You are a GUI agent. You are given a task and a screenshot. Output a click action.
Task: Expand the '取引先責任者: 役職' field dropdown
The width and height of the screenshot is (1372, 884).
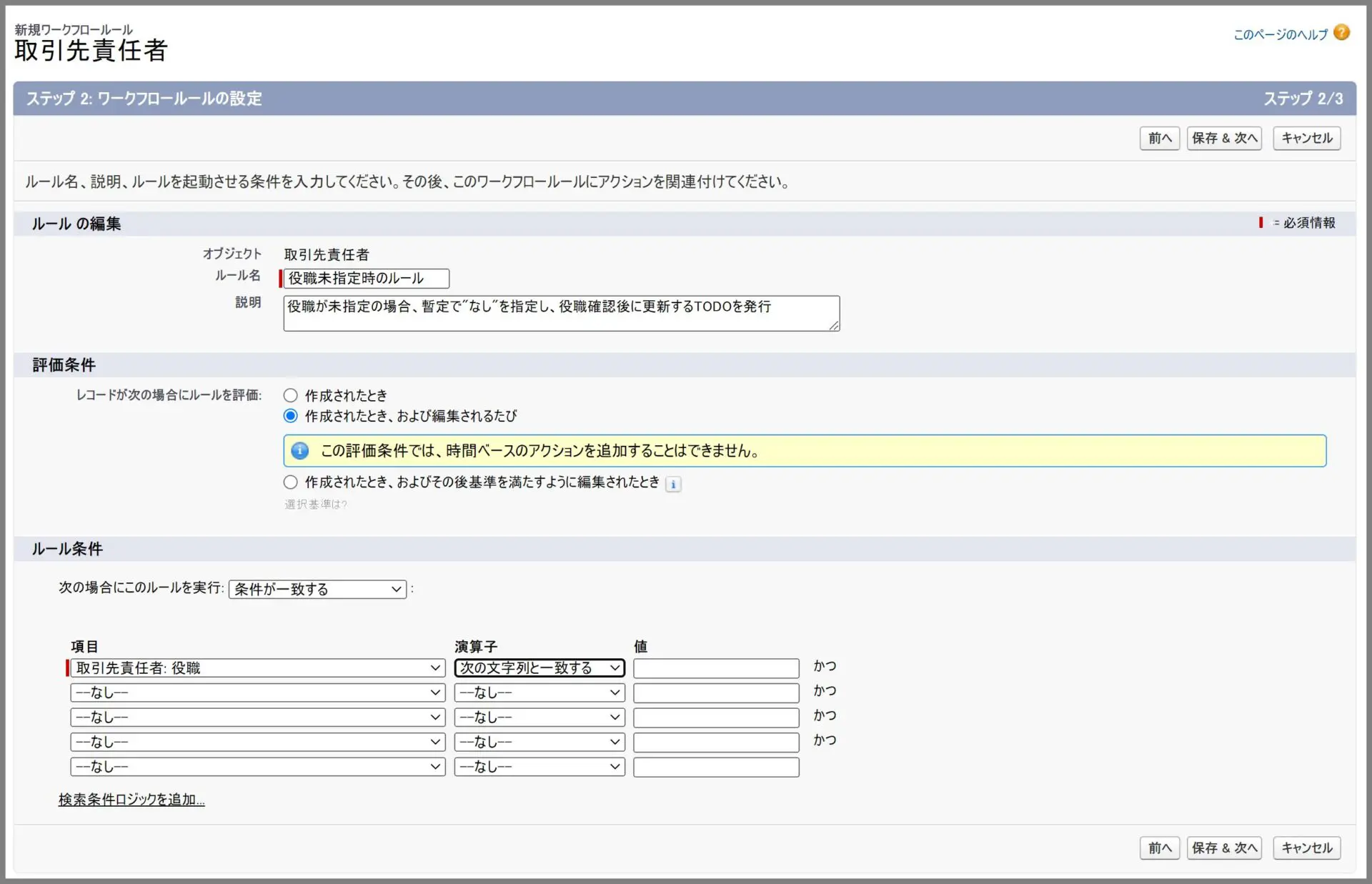pyautogui.click(x=257, y=668)
